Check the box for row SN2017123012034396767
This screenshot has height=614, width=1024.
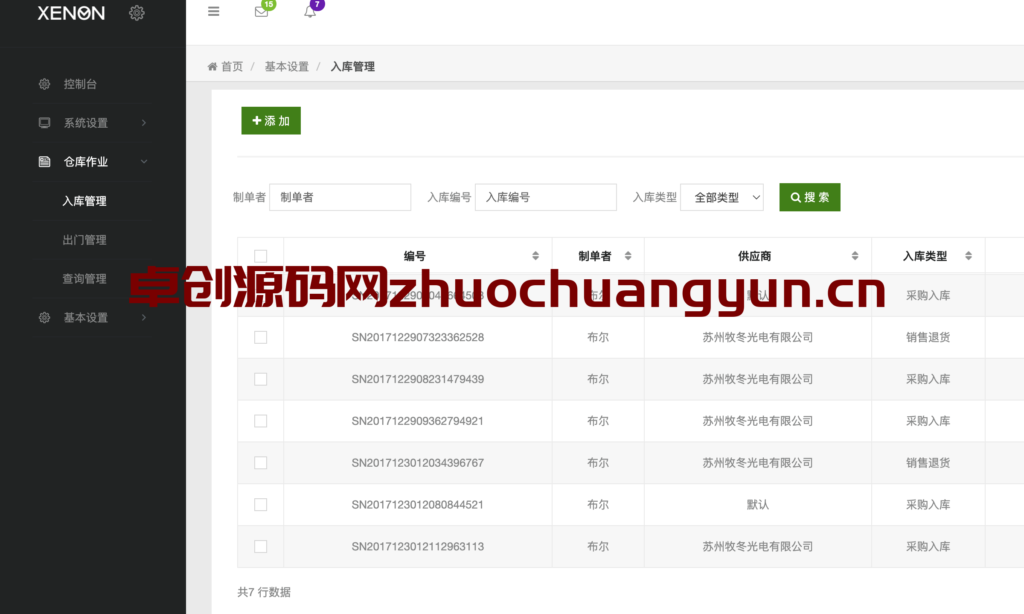coord(261,462)
